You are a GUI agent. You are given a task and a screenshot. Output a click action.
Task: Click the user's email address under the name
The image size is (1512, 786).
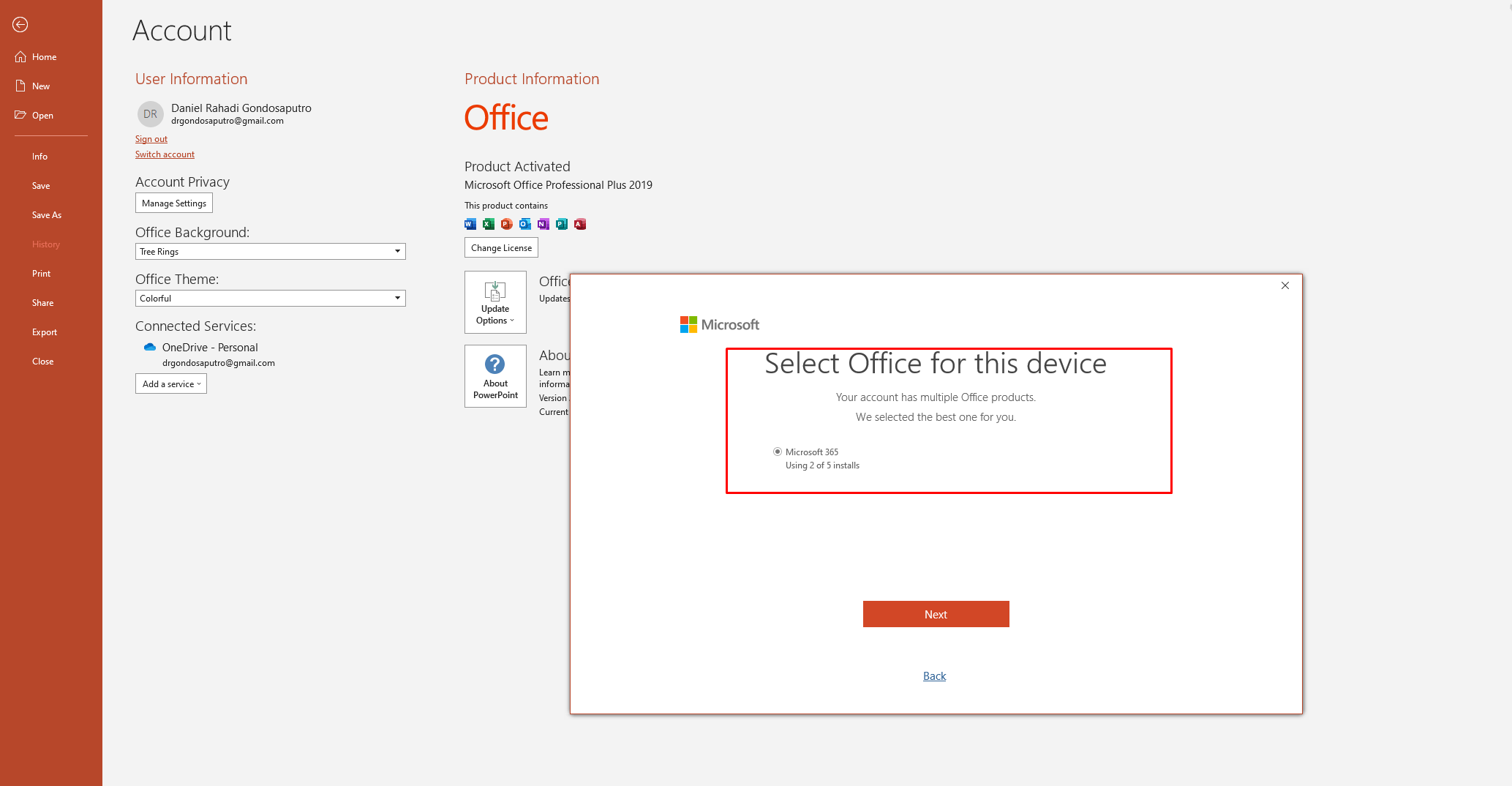pos(227,121)
